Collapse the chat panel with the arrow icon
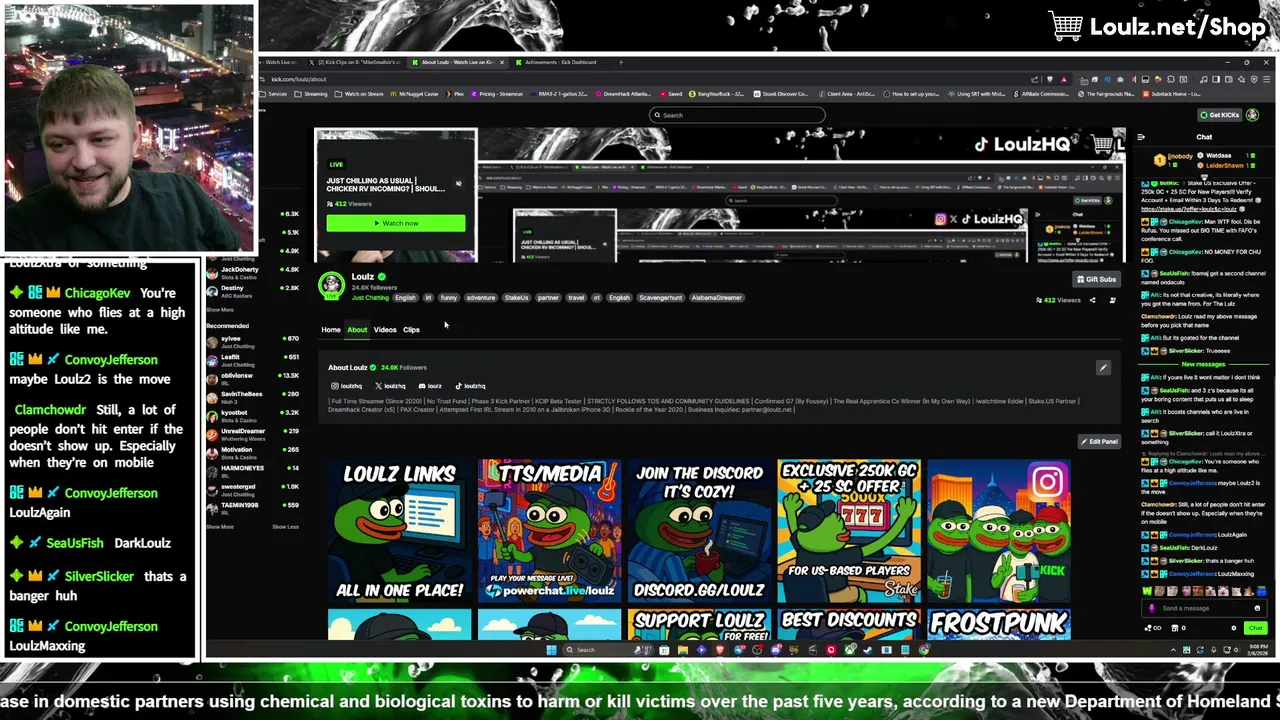 (x=1141, y=137)
